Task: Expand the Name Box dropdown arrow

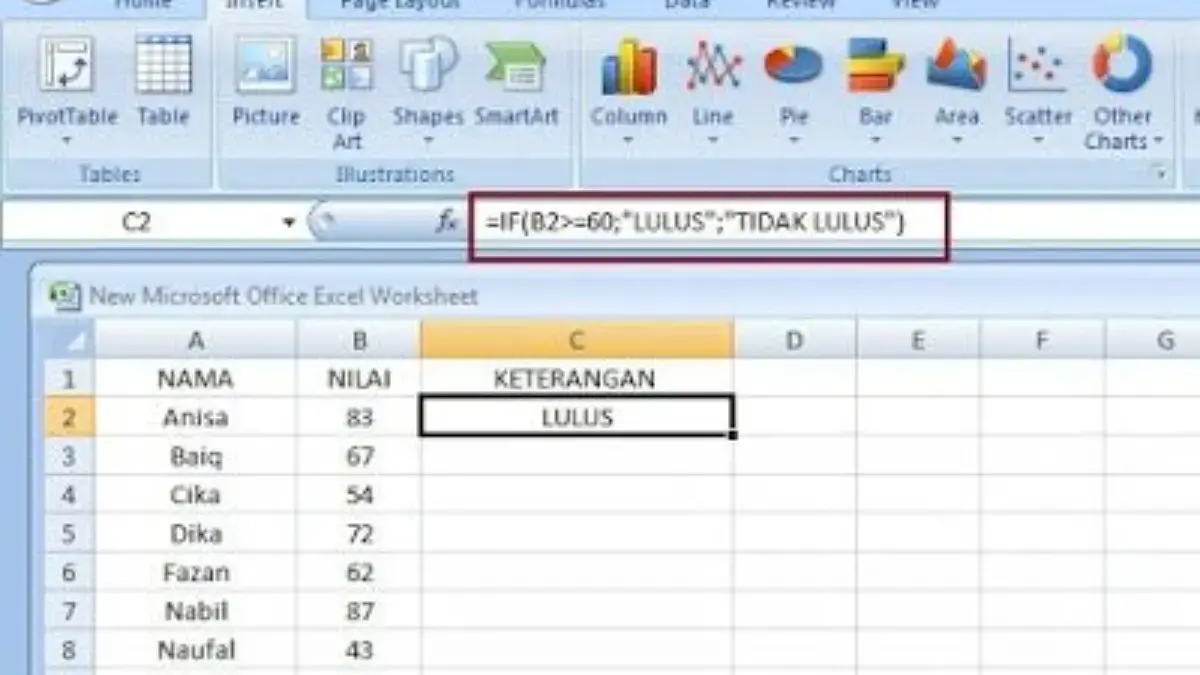Action: pos(290,222)
